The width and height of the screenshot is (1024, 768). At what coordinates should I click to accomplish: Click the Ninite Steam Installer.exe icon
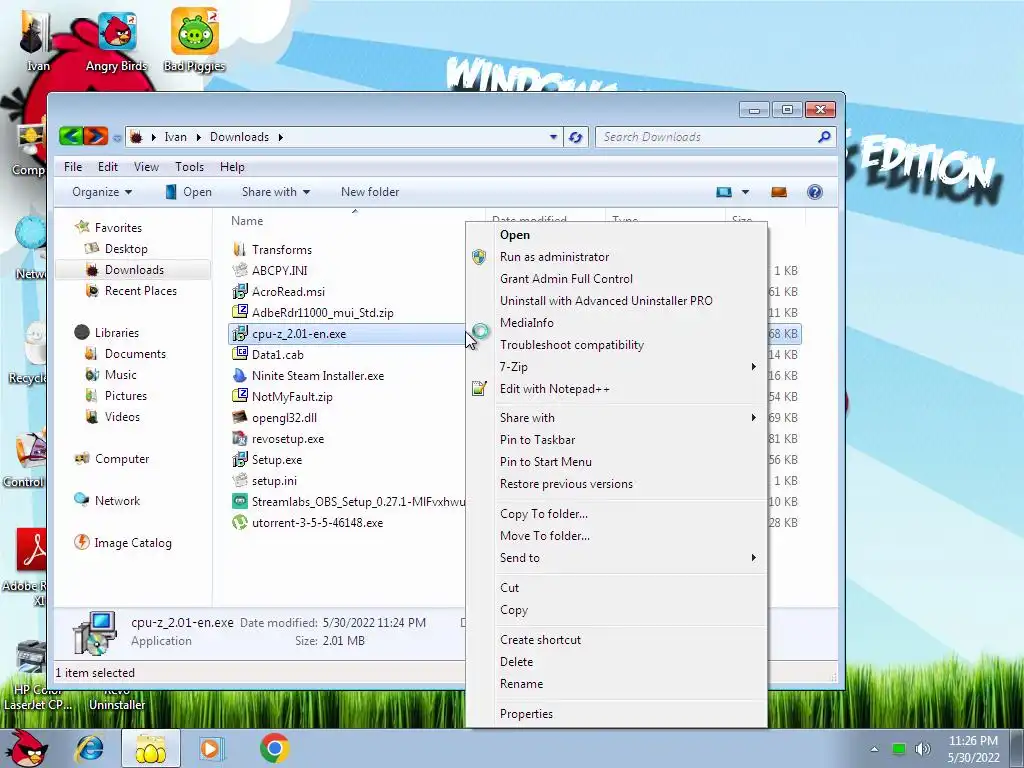(x=240, y=376)
